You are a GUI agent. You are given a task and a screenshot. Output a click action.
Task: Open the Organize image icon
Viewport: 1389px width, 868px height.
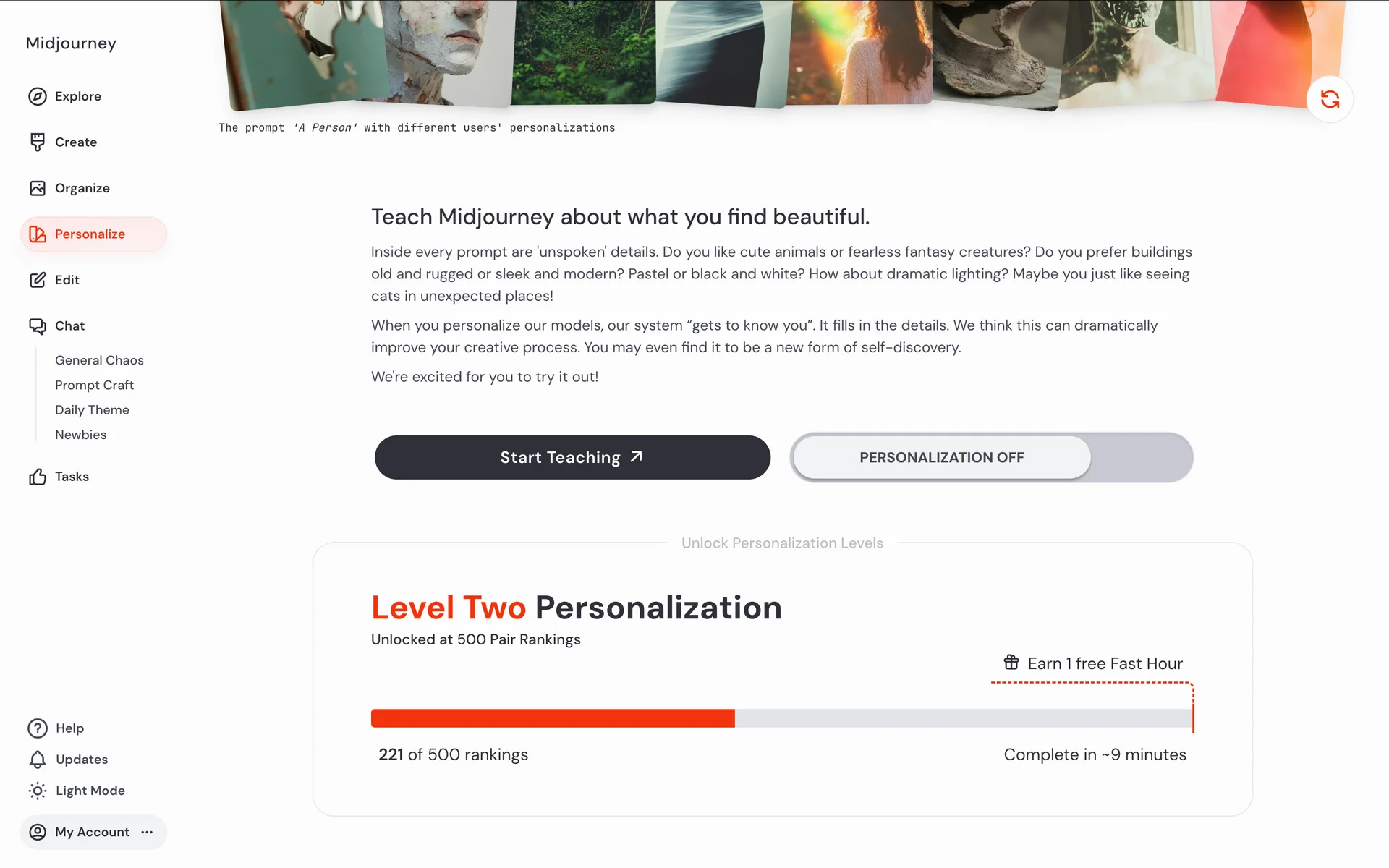coord(38,188)
